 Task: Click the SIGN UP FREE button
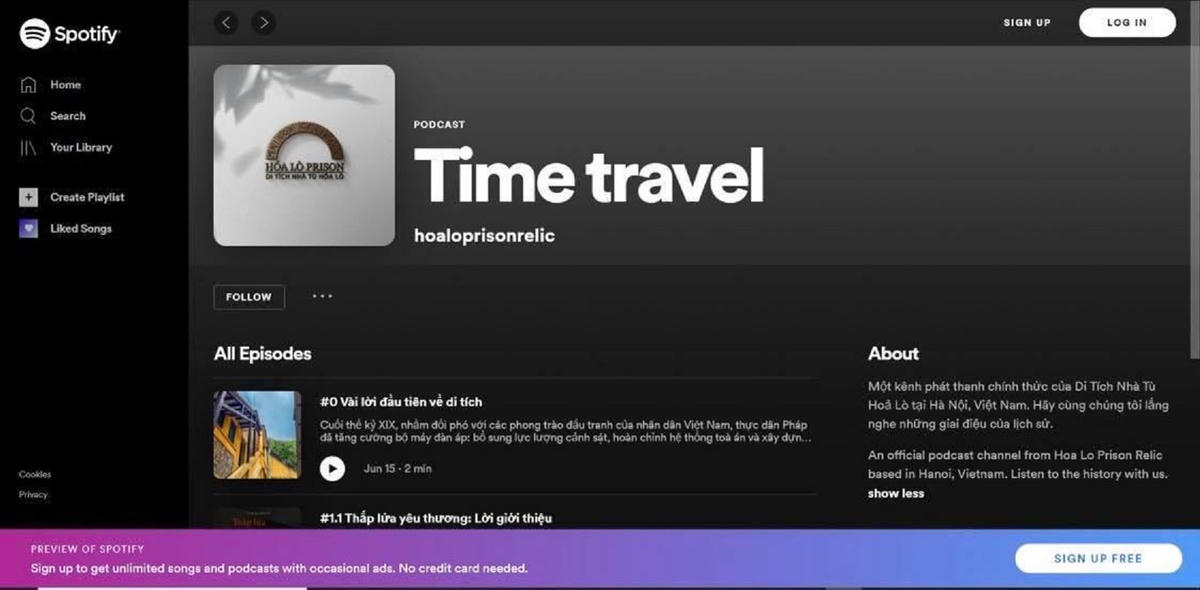point(1097,558)
